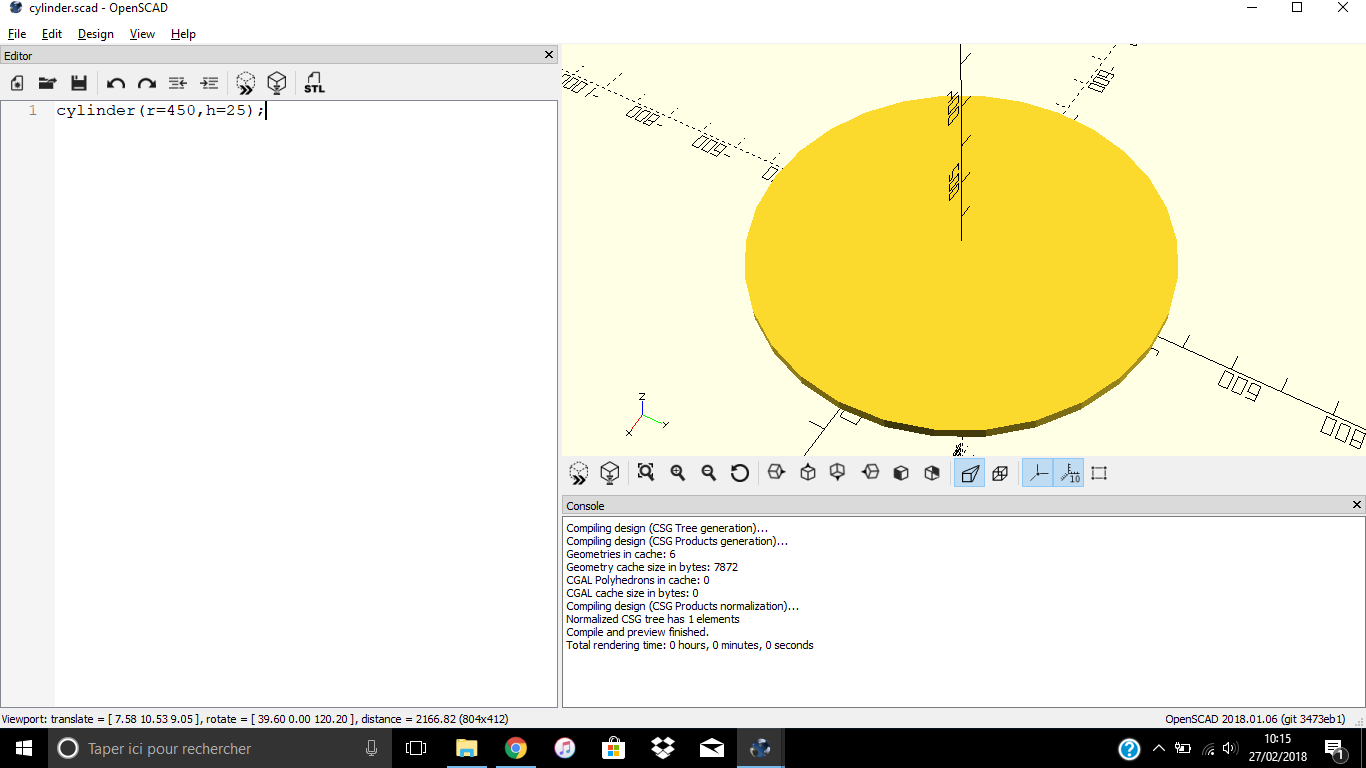Click the Save file icon in editor toolbar

pos(79,84)
